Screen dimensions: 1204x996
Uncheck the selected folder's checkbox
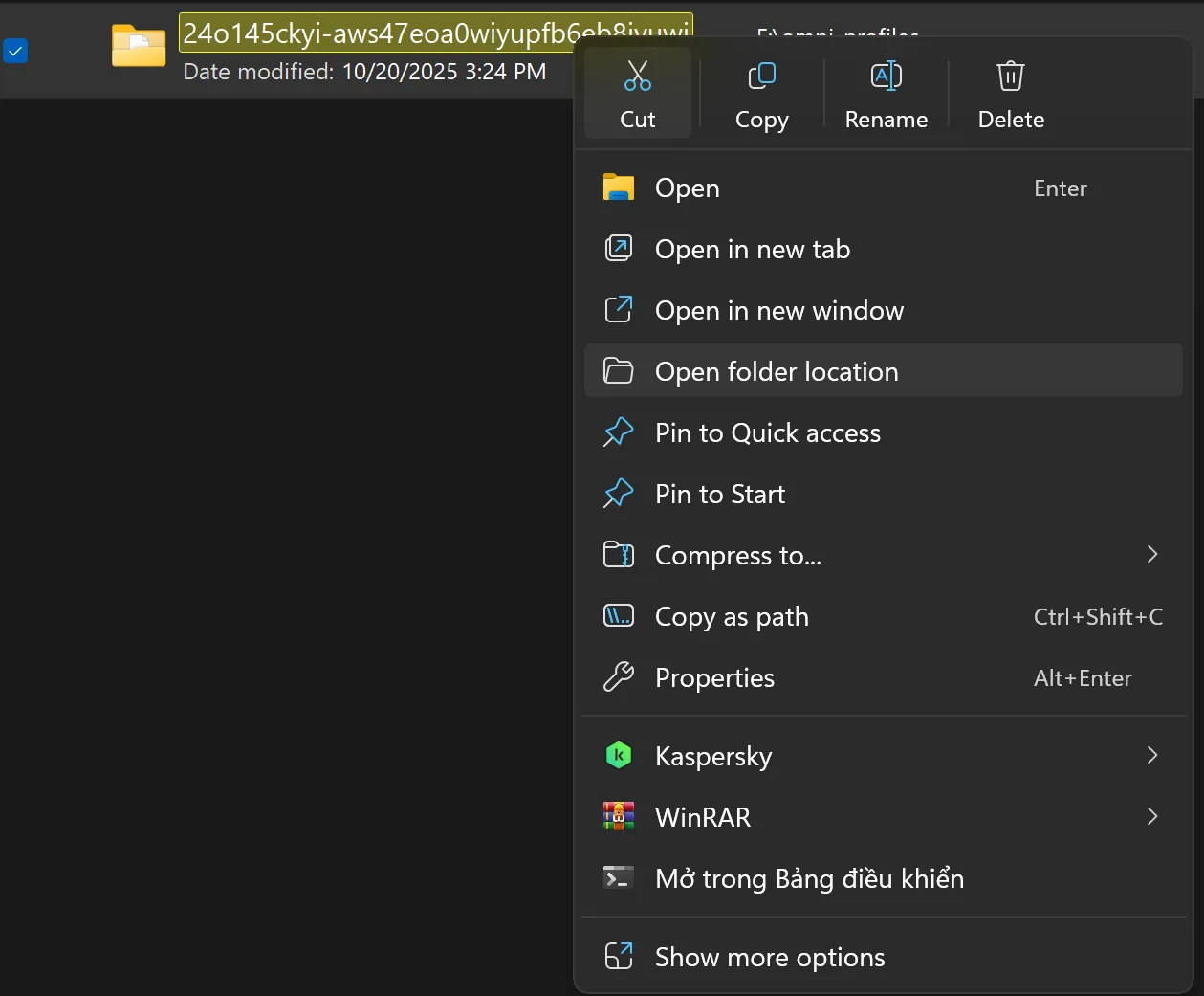pos(16,51)
